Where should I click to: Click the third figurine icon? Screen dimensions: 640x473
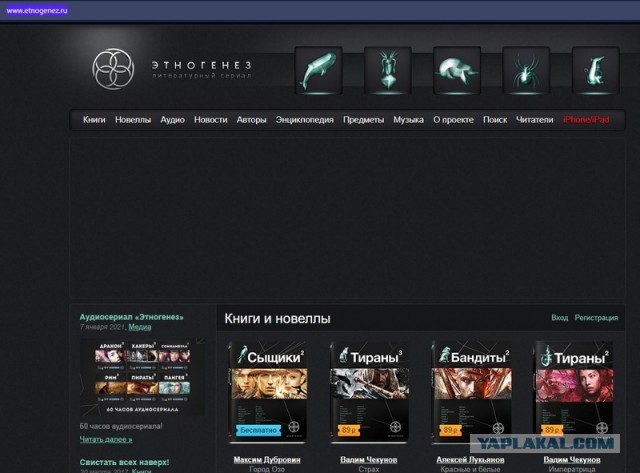(457, 71)
